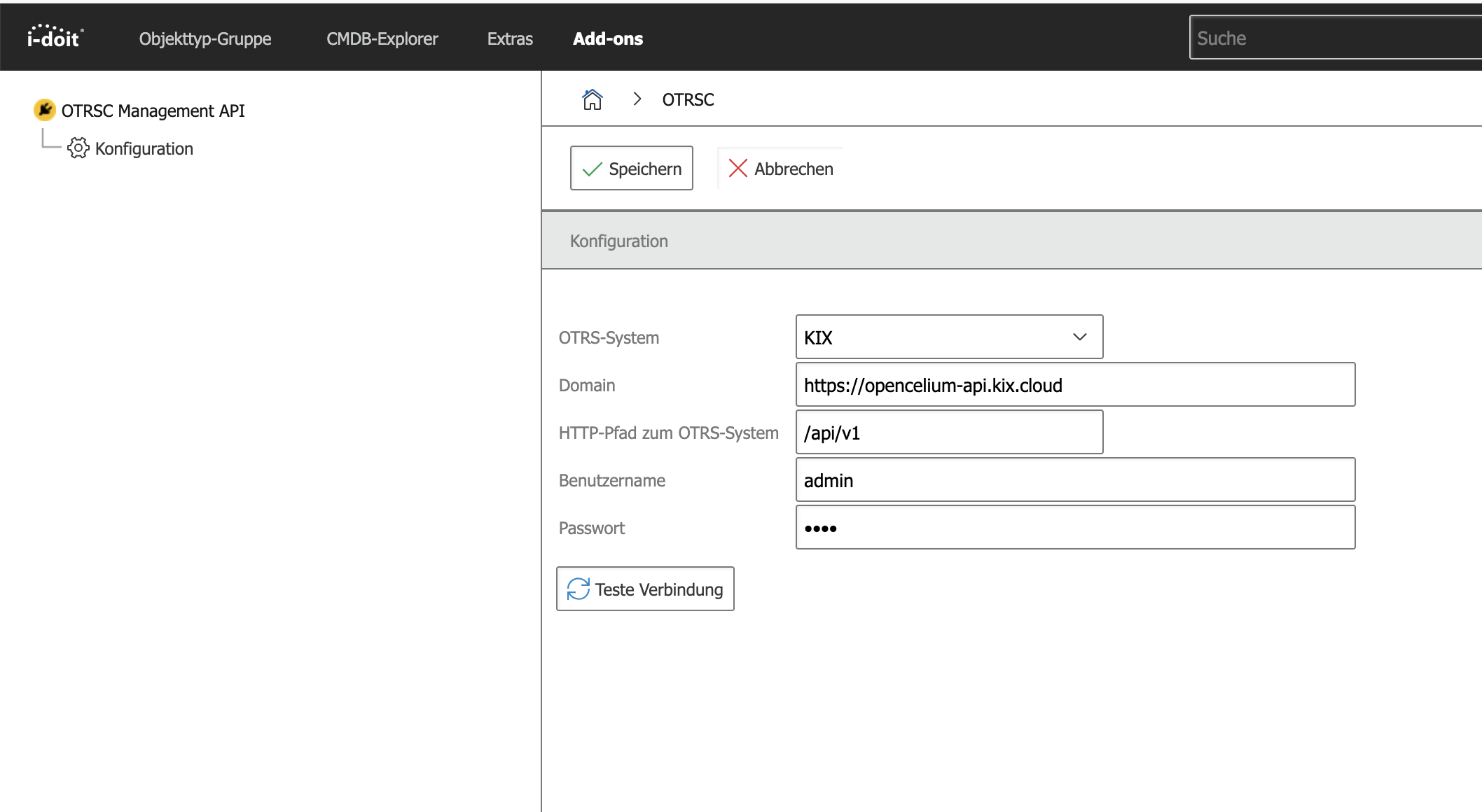Image resolution: width=1482 pixels, height=812 pixels.
Task: Click the OTRS-System label
Action: (609, 337)
